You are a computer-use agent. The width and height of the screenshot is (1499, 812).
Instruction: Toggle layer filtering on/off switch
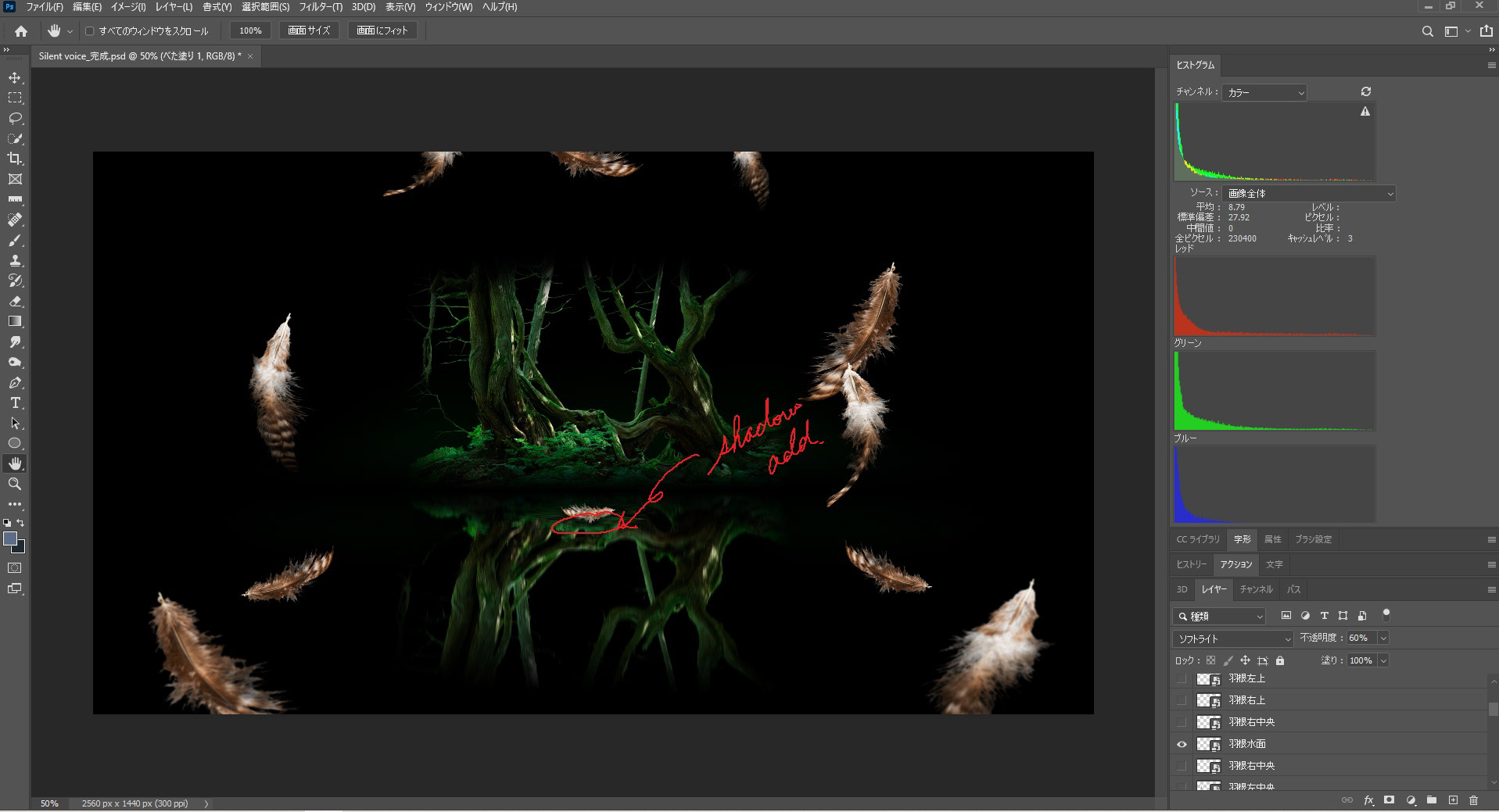pyautogui.click(x=1386, y=614)
